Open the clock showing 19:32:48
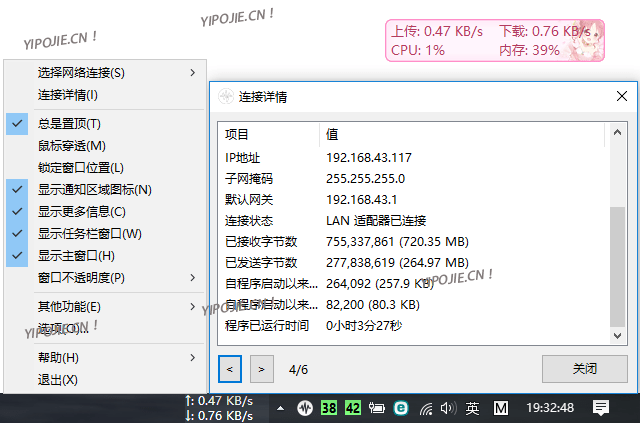The width and height of the screenshot is (640, 423). (x=550, y=407)
